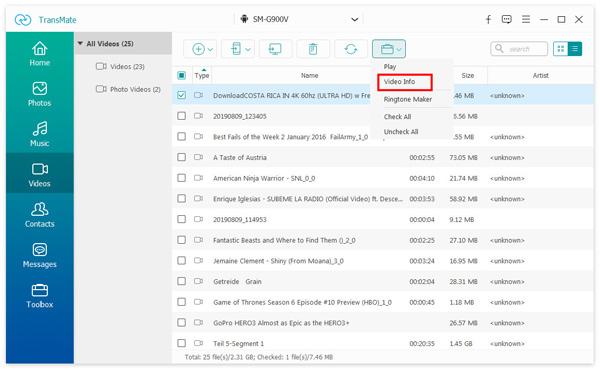Viewport: 600px width, 370px height.
Task: Select the Tail 5-Segment 1 video row
Action: coord(383,343)
